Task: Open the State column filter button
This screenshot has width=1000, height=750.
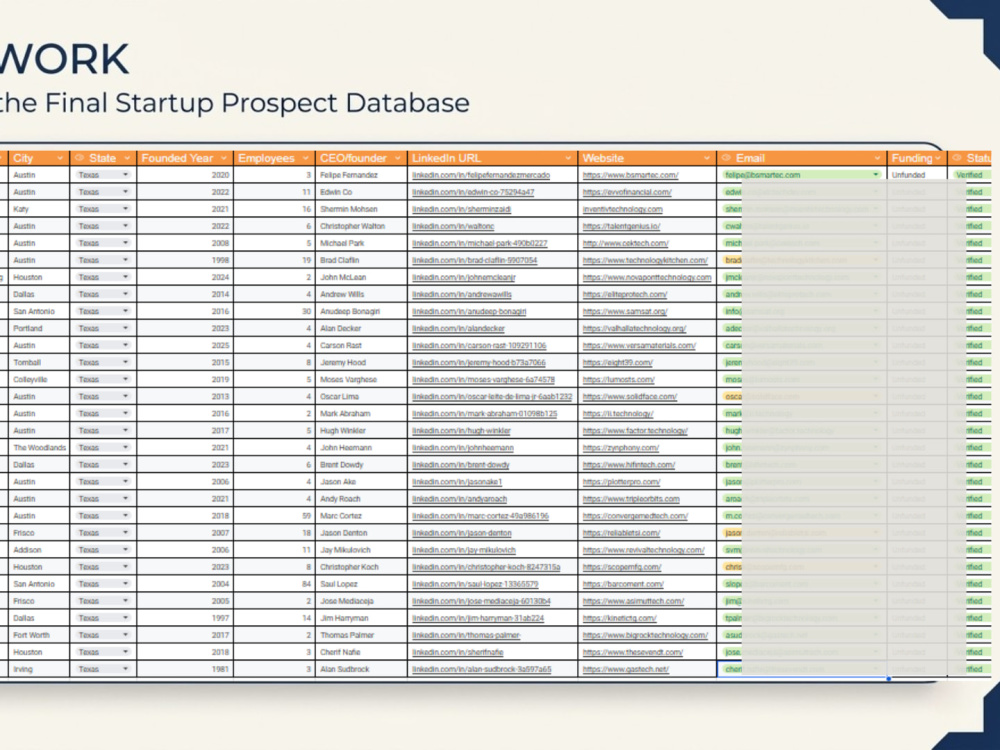Action: [x=127, y=158]
